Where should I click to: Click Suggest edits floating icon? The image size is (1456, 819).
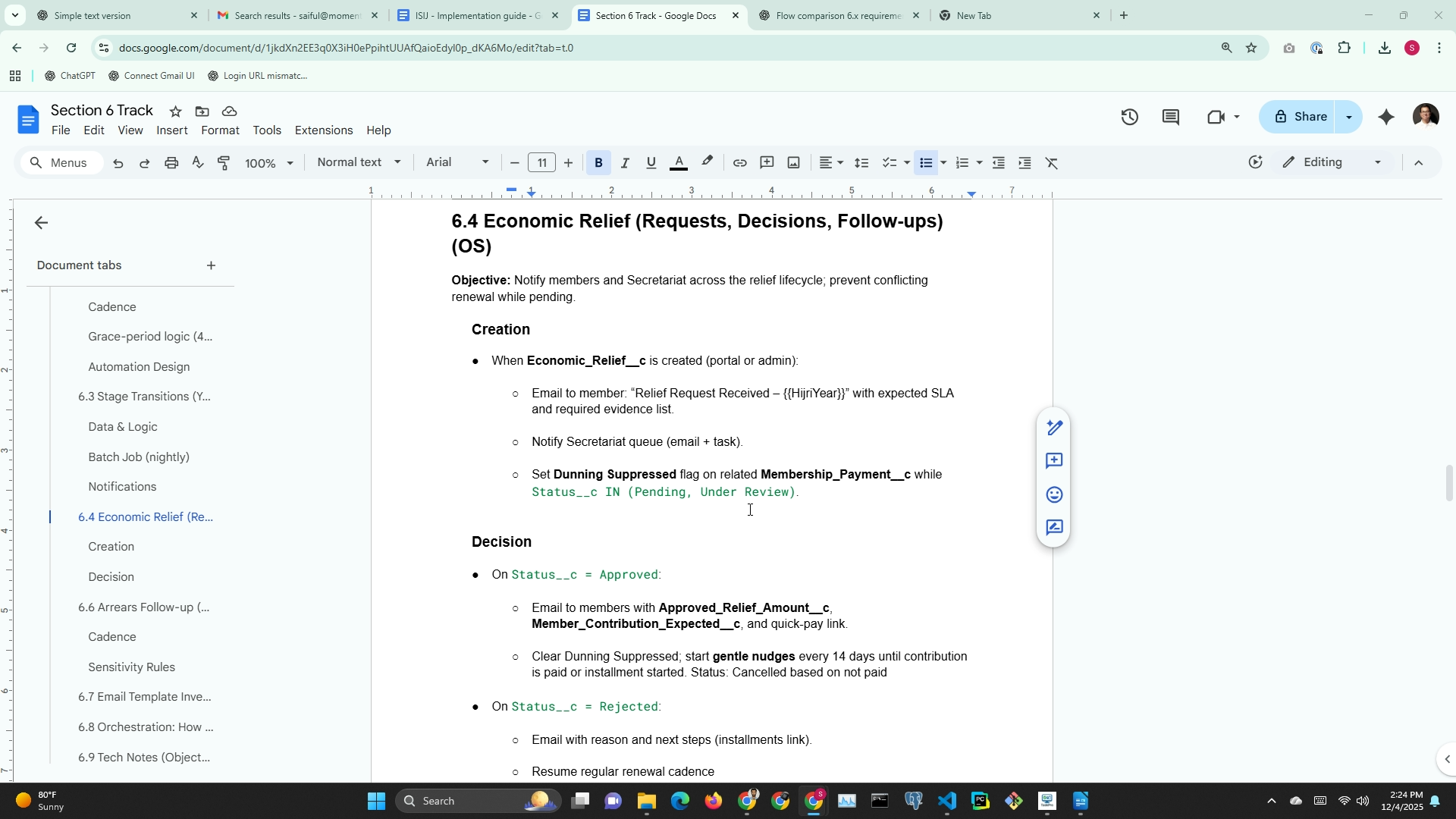1054,528
